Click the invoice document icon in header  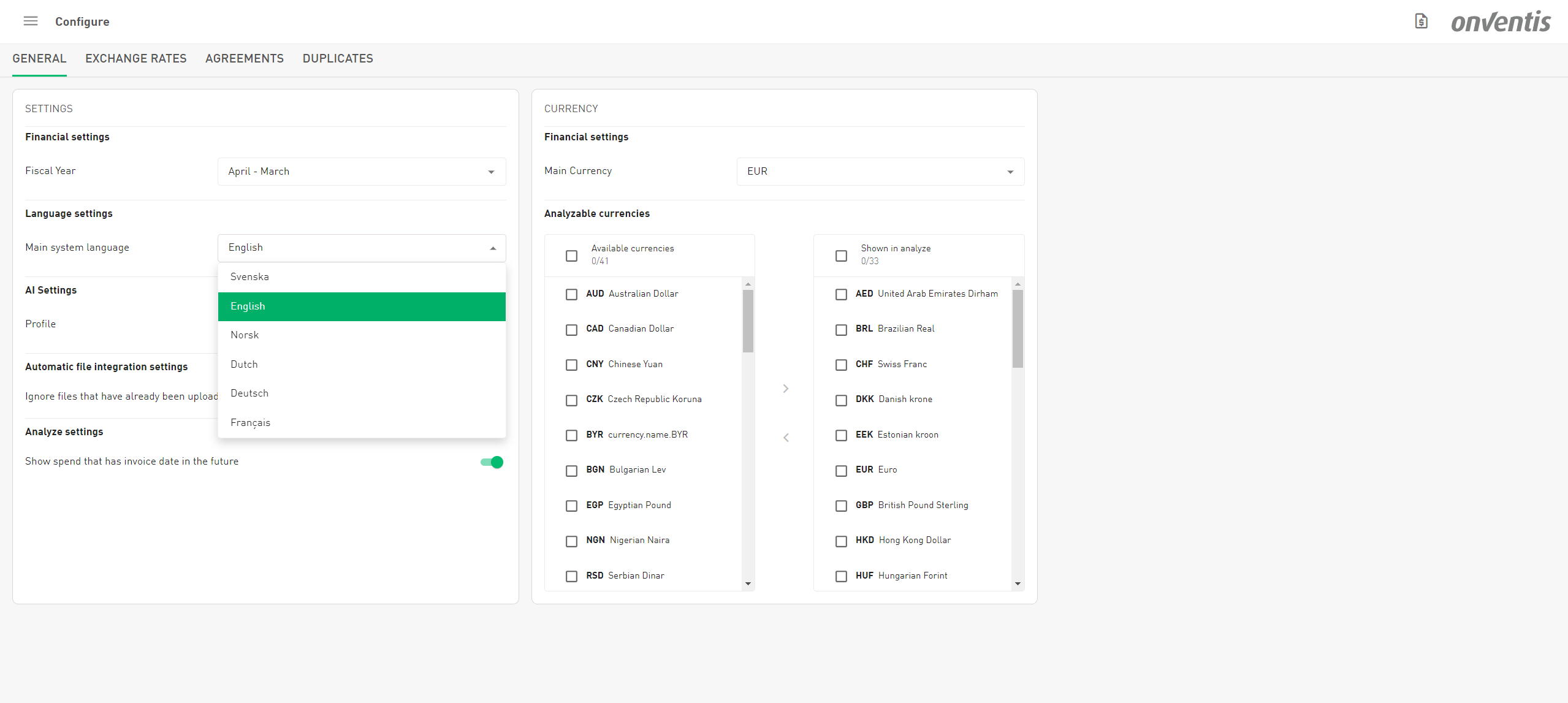1421,21
